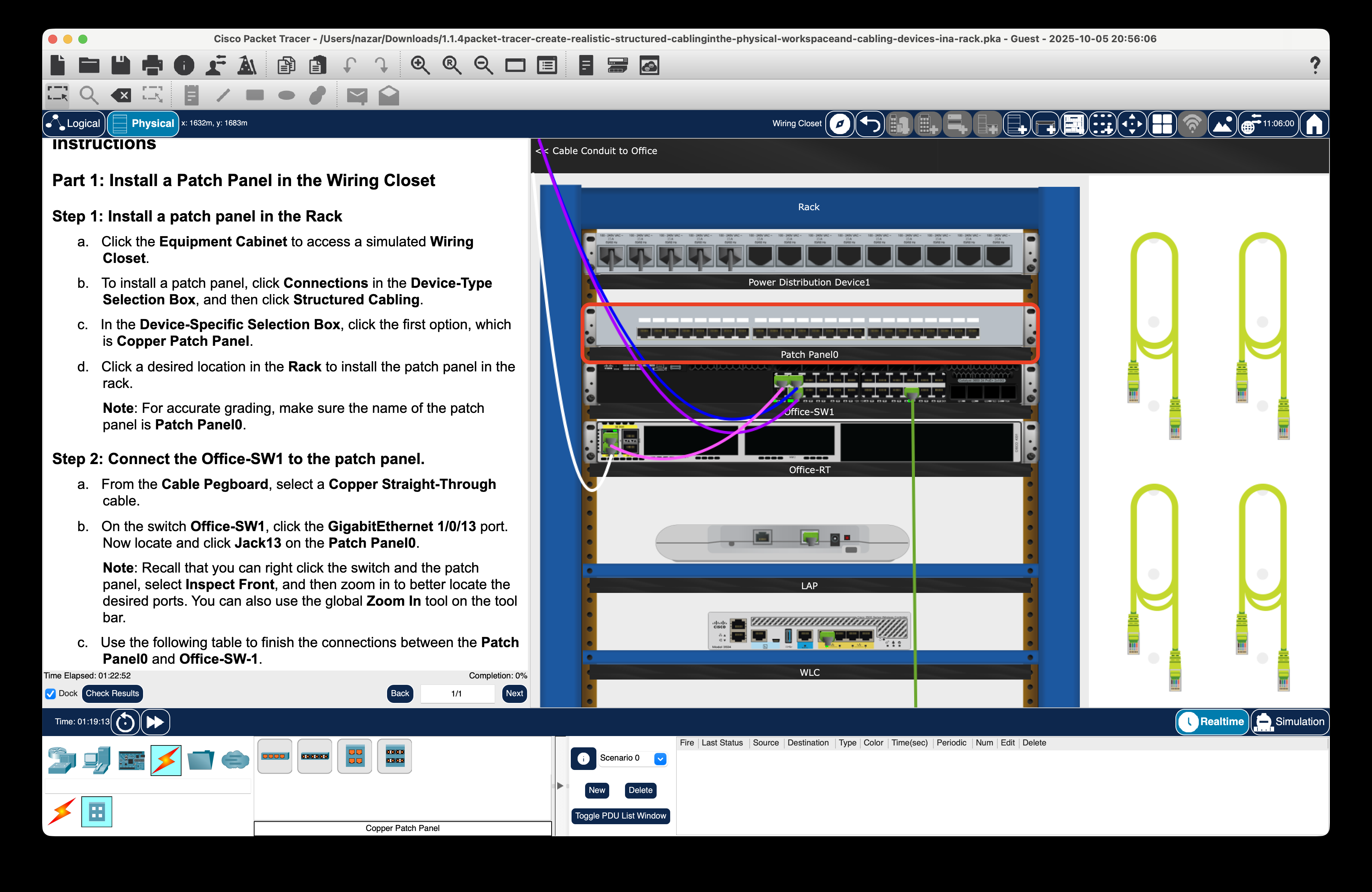Fast forward time button

click(x=155, y=722)
